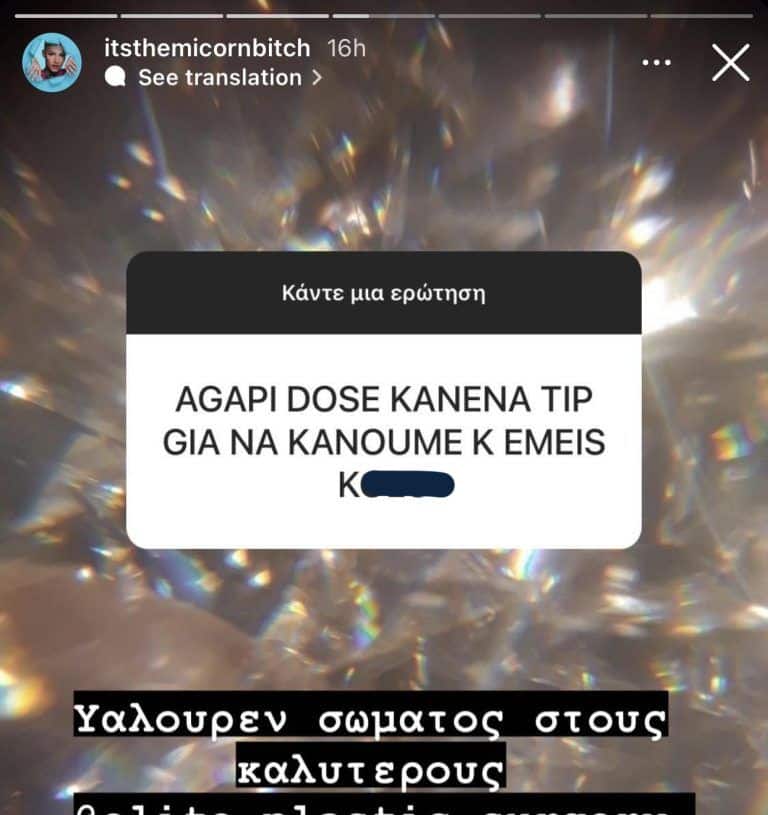The image size is (768, 815).
Task: Click the 16h story timestamp
Action: point(347,48)
